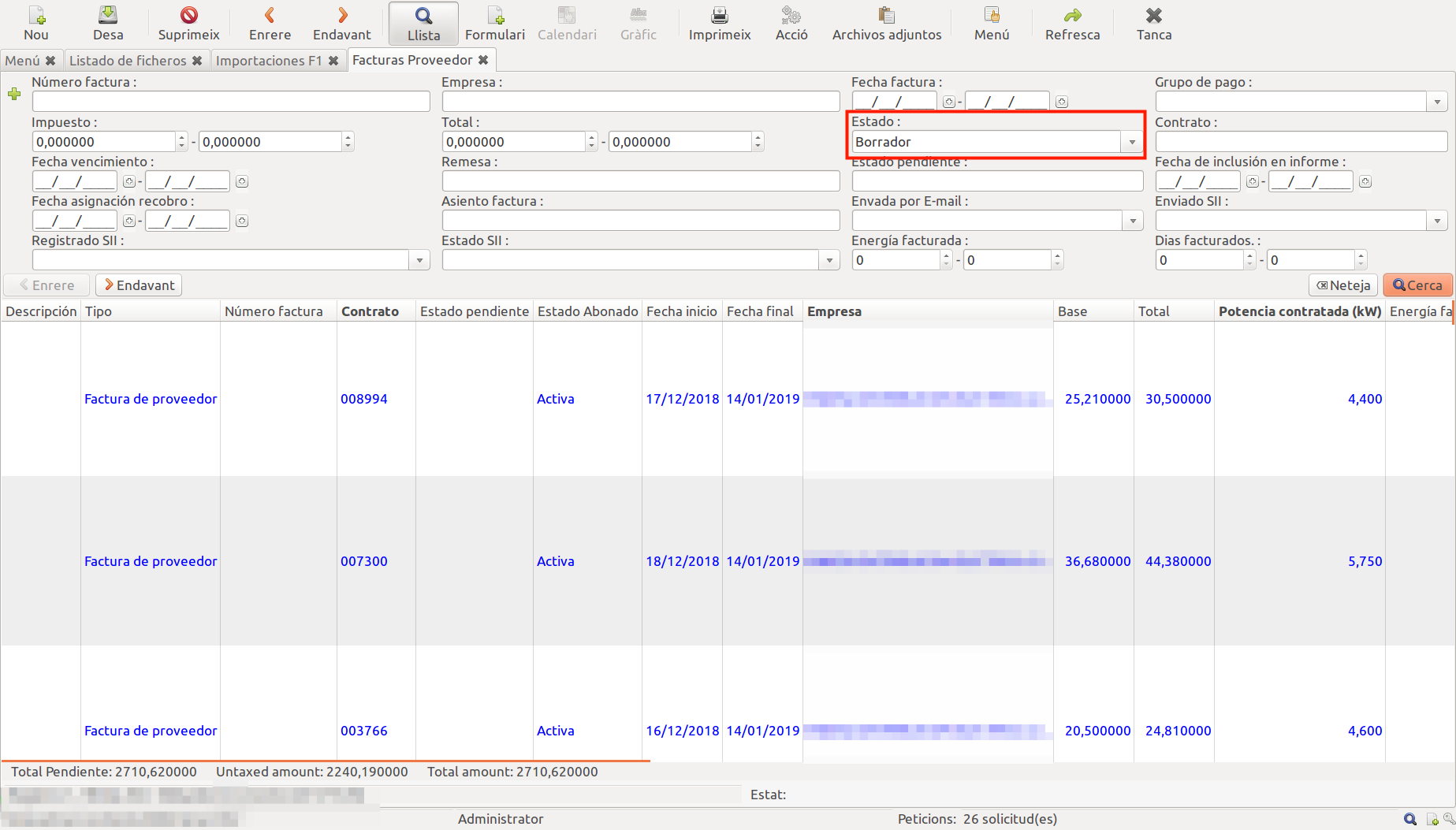Switch to the Importaciones F1 tab
This screenshot has width=1456, height=830.
click(x=269, y=61)
